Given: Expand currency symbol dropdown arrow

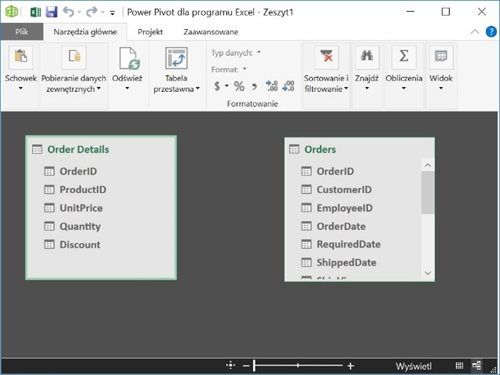Looking at the screenshot, I should tap(227, 86).
